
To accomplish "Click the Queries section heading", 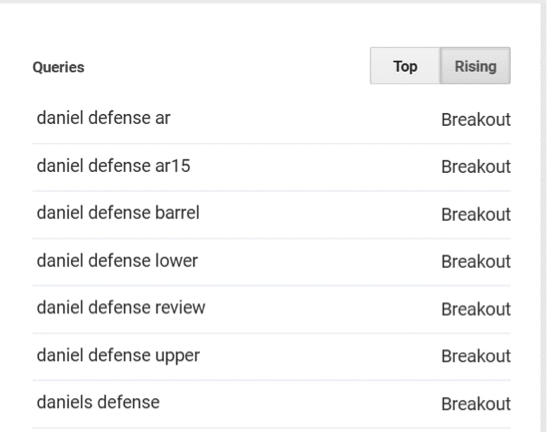I will [x=58, y=67].
